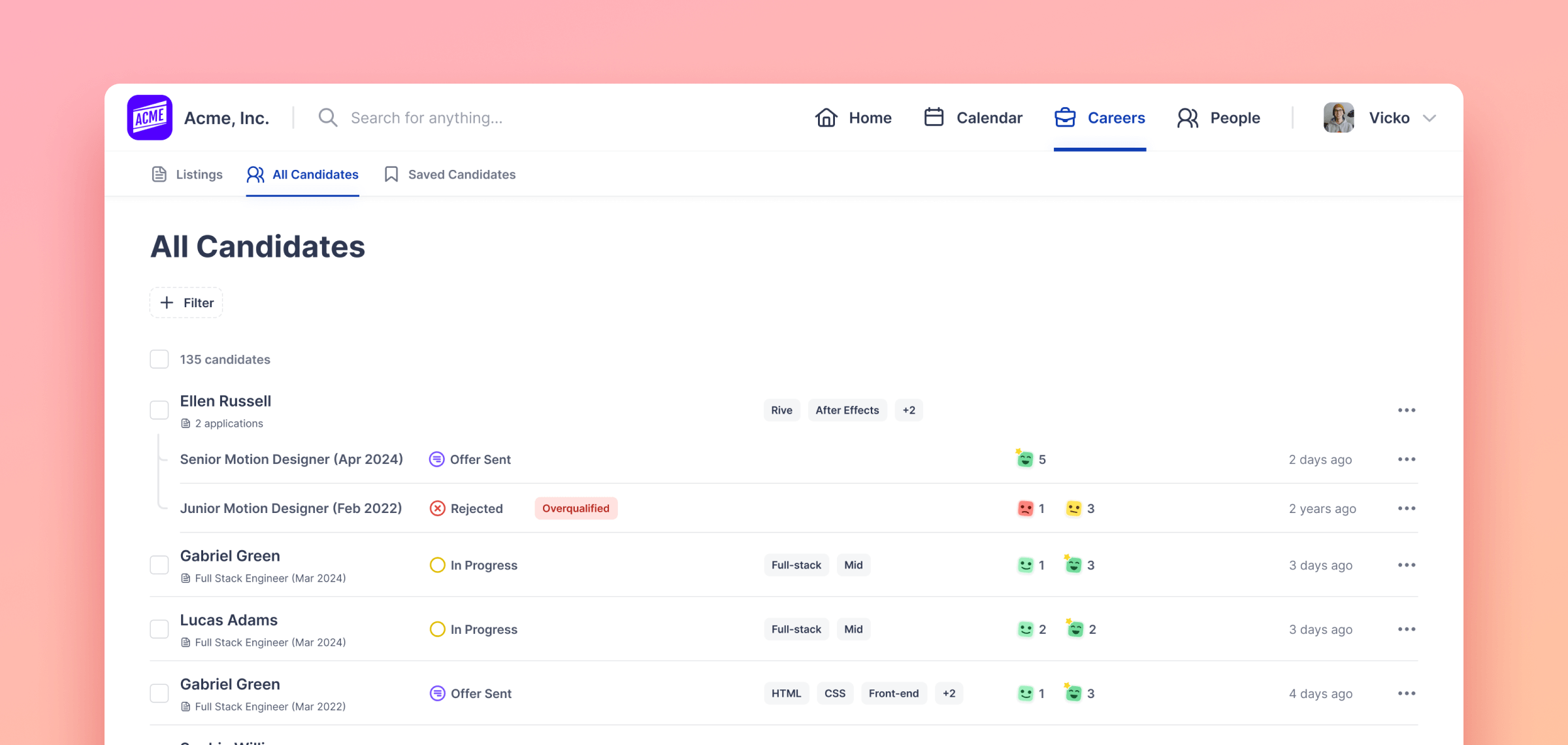Switch to the All Candidates tab
Image resolution: width=1568 pixels, height=745 pixels.
(302, 174)
